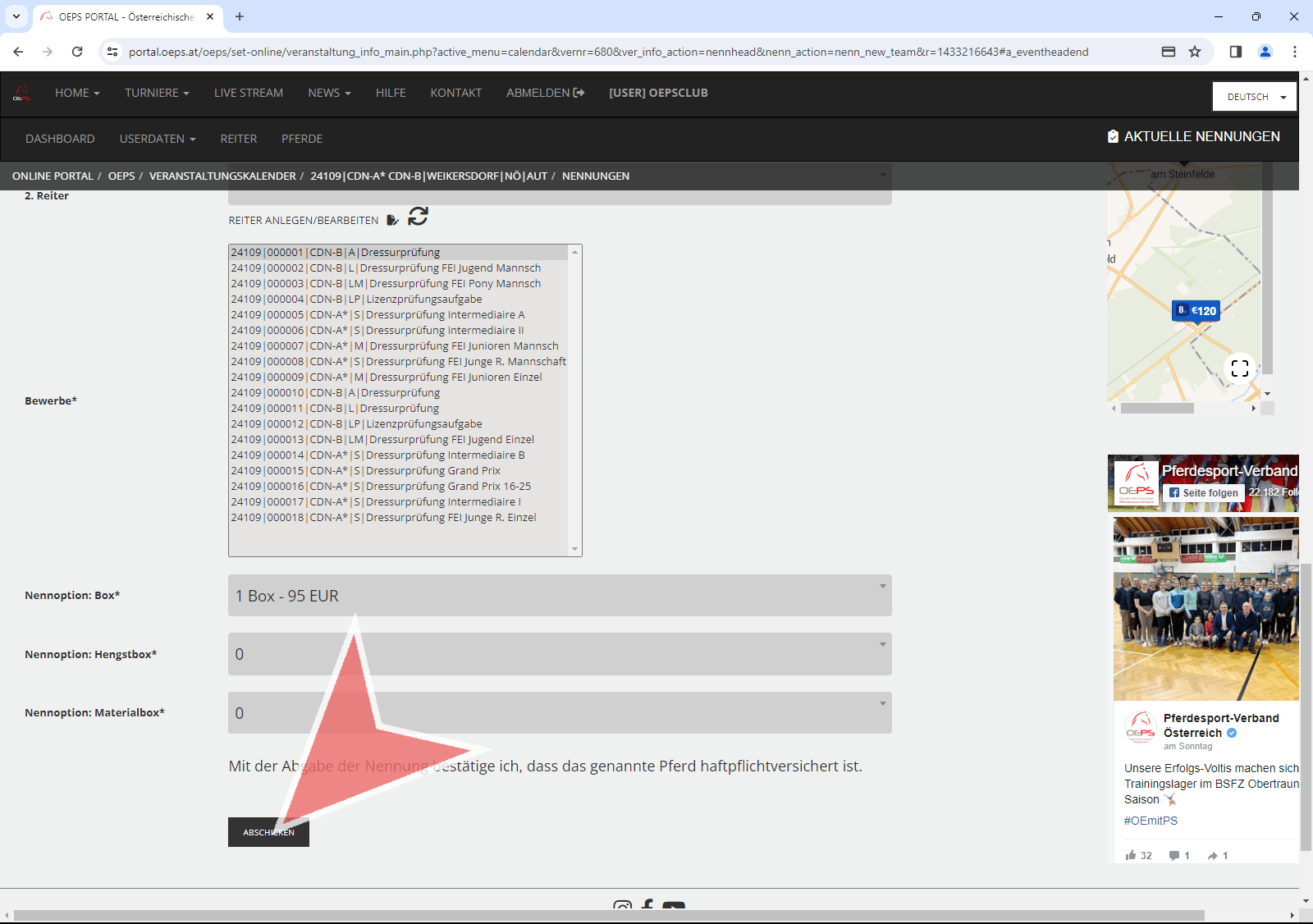Go to the PFERDE tab
The width and height of the screenshot is (1313, 924).
[301, 139]
